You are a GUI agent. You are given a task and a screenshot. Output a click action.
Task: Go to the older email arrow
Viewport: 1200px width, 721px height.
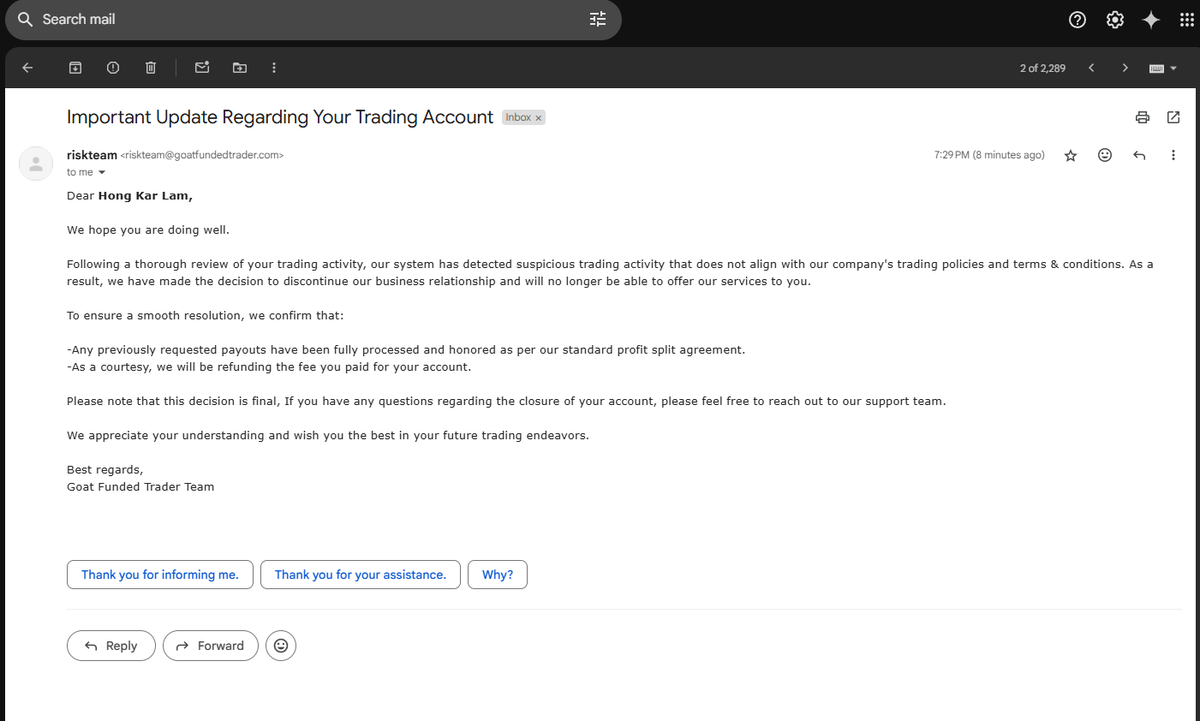coord(1125,68)
